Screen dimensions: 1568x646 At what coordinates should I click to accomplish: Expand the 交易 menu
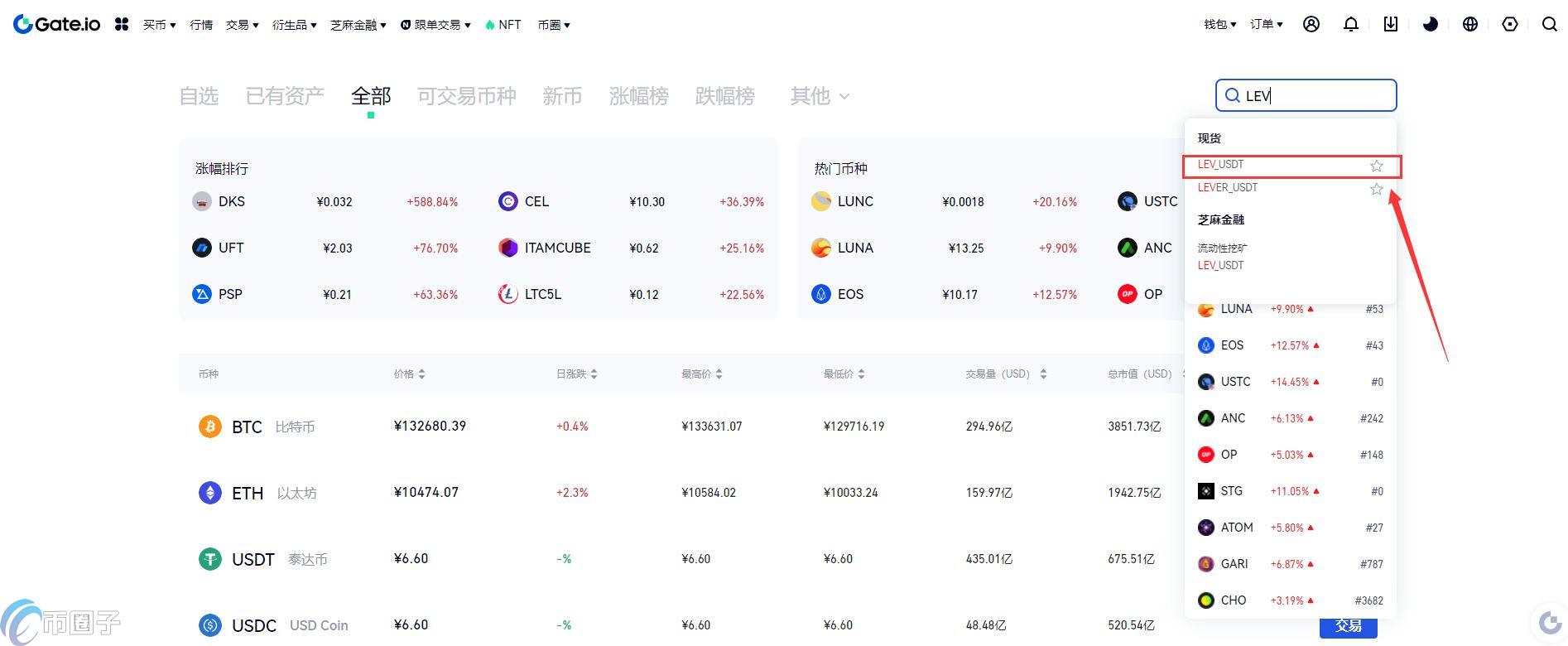pos(242,25)
